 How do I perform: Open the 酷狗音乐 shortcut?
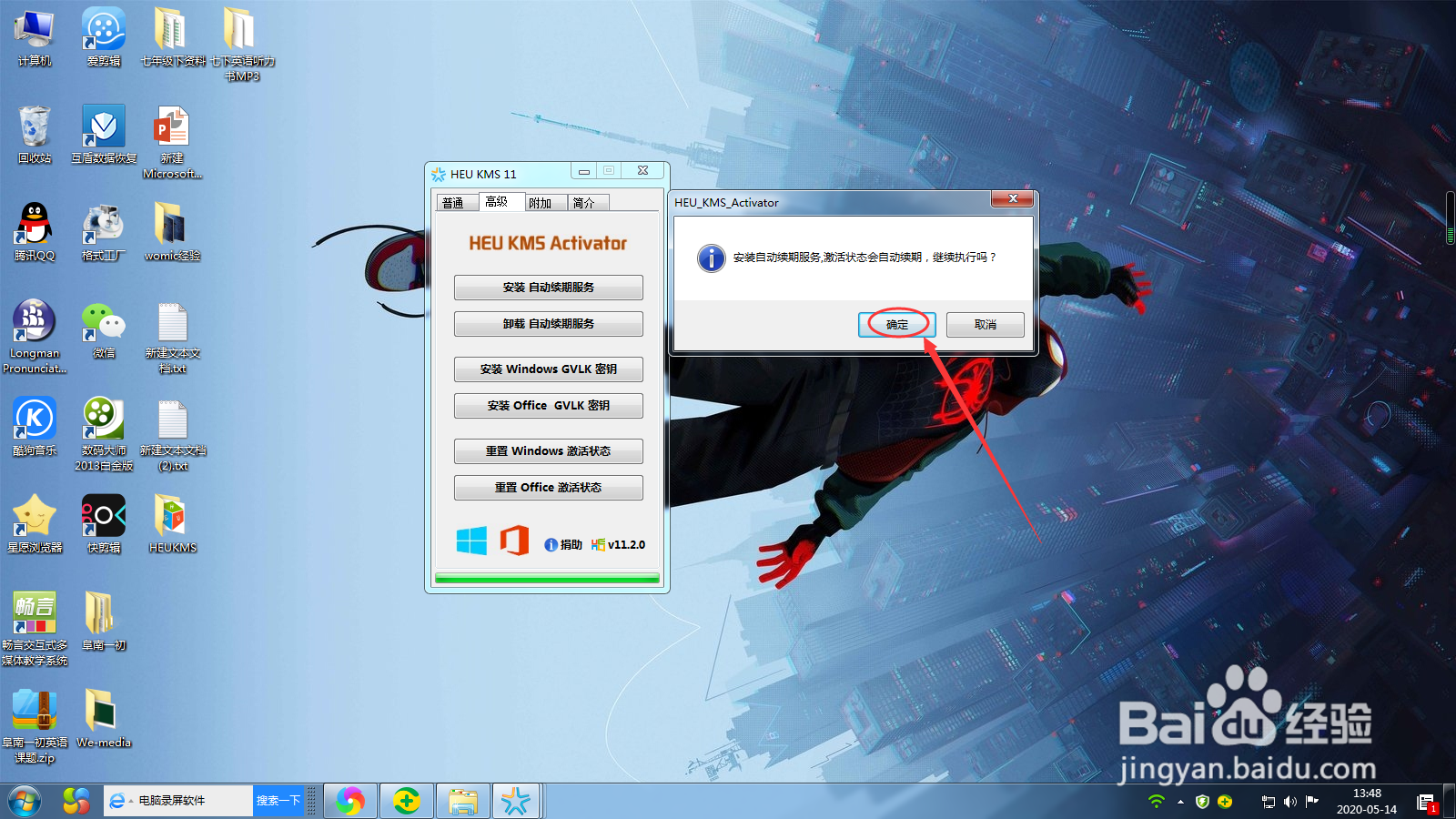pyautogui.click(x=35, y=428)
